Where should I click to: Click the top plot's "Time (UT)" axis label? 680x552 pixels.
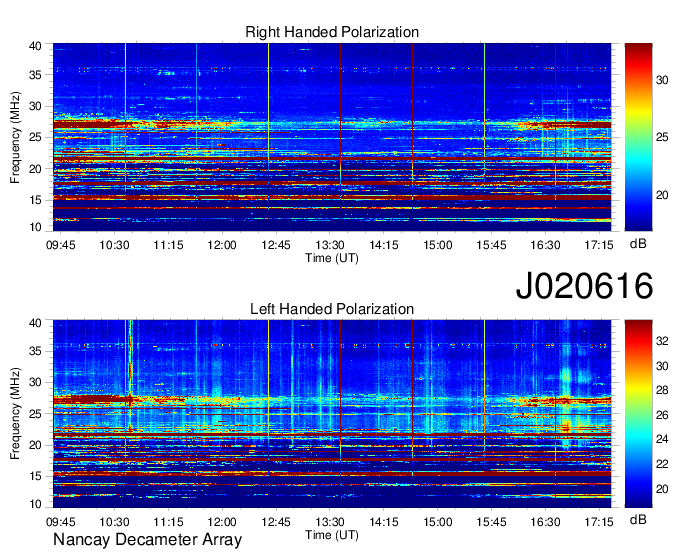tap(332, 258)
